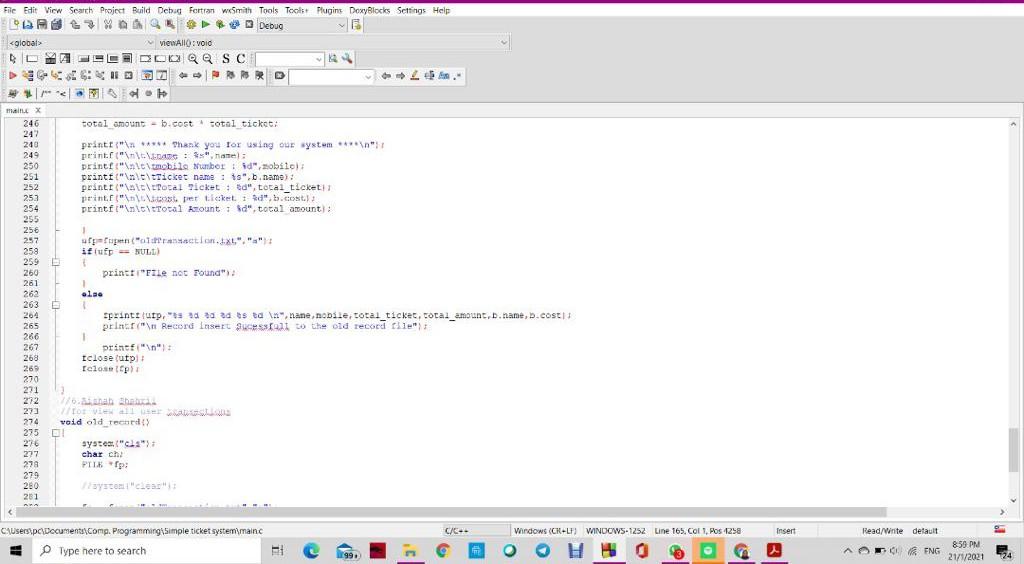The width and height of the screenshot is (1024, 564).
Task: Click the Paste icon in toolbar
Action: coord(137,25)
